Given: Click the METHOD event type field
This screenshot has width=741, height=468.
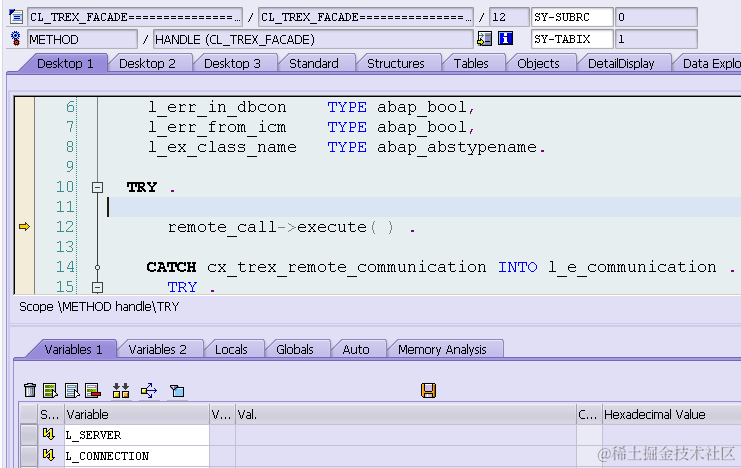Looking at the screenshot, I should 82,39.
